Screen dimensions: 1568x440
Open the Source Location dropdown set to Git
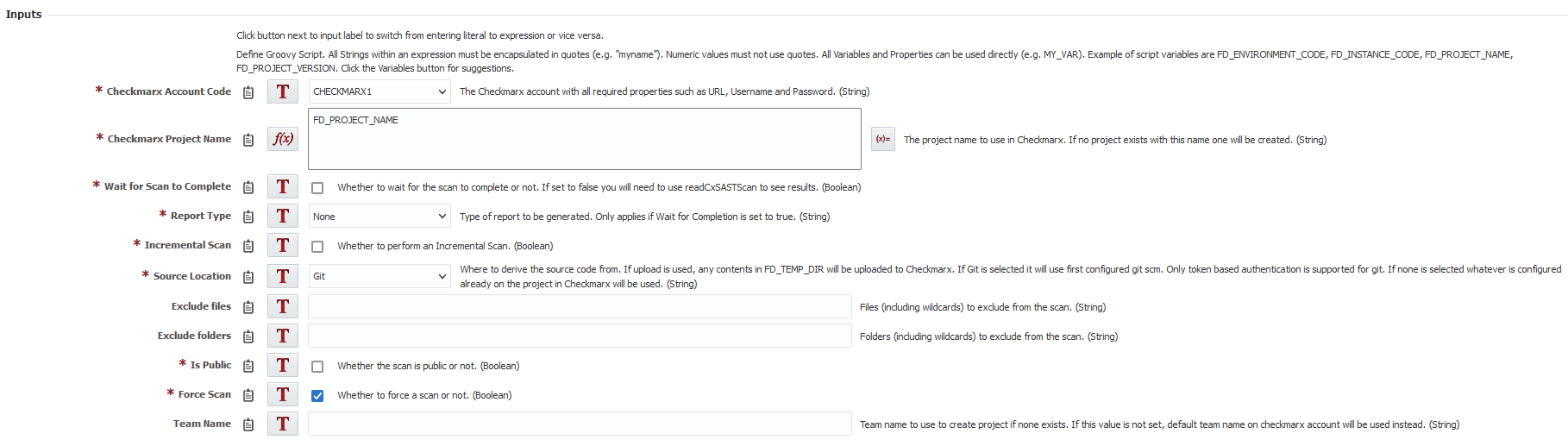point(379,276)
